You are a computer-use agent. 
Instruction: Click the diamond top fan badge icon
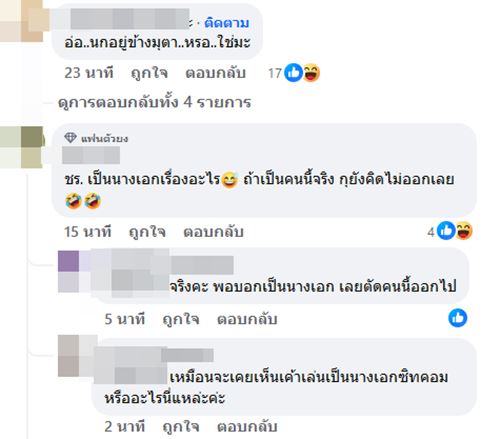click(x=70, y=138)
